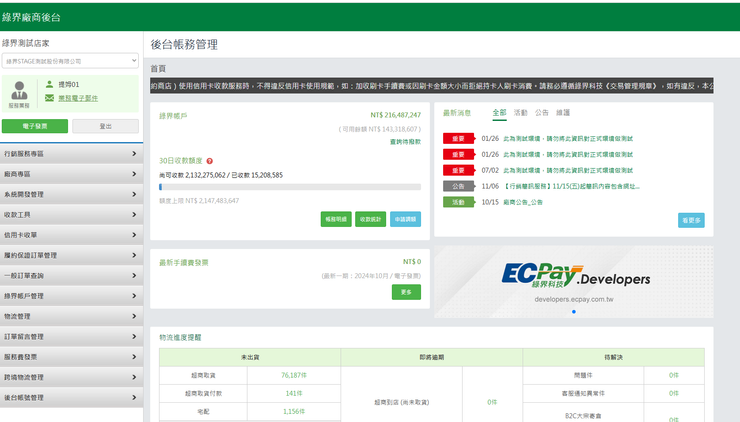This screenshot has width=740, height=422.
Task: Click the green user icon beside 提姆01
Action: (x=49, y=84)
